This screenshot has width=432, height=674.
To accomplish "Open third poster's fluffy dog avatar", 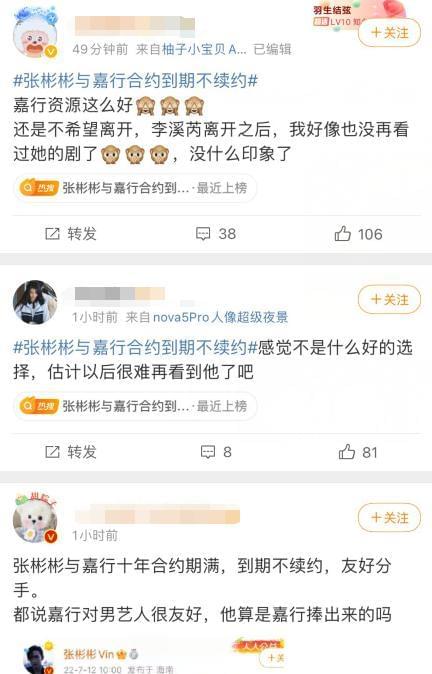I will pyautogui.click(x=35, y=518).
